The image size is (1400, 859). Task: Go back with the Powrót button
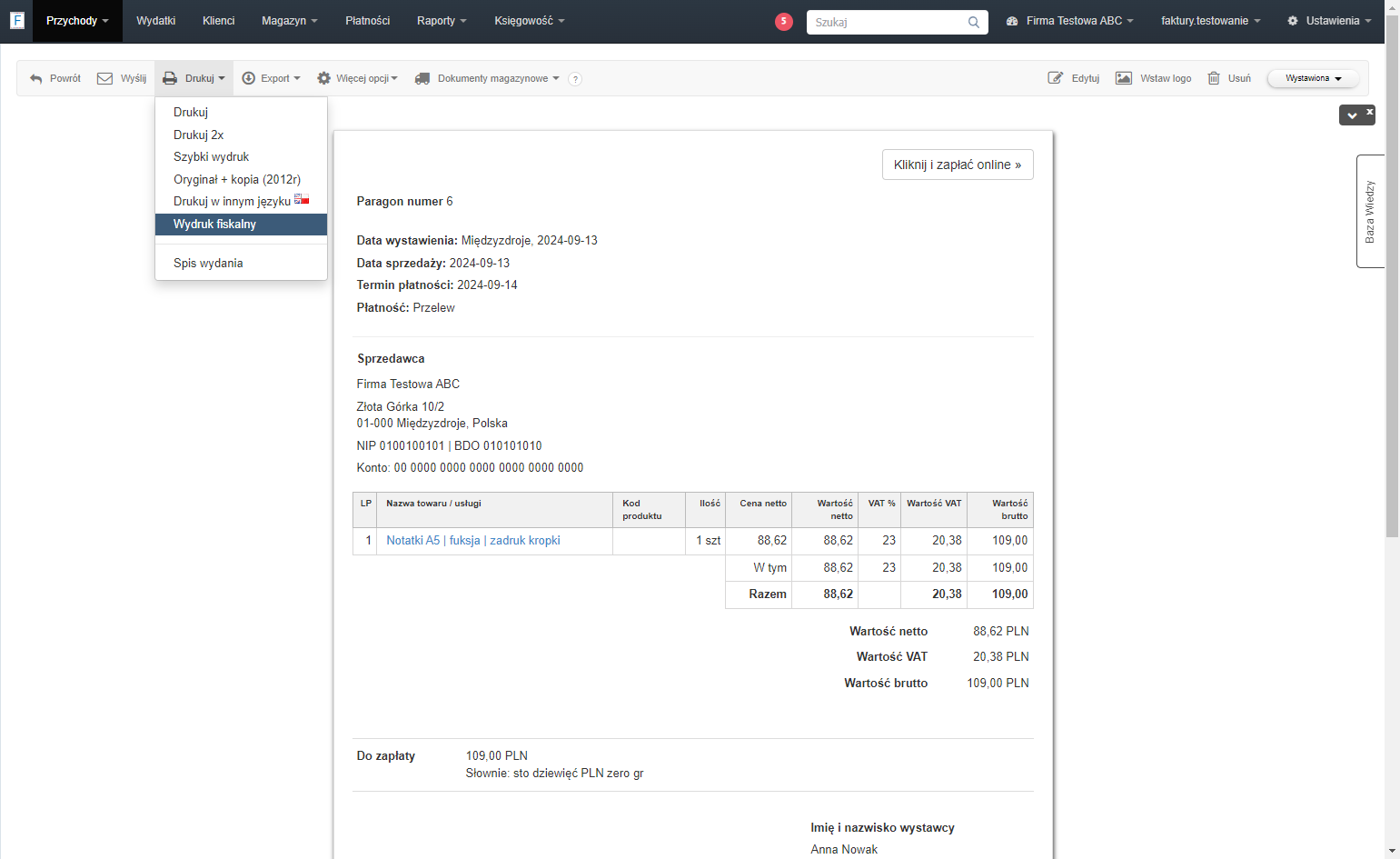[x=55, y=79]
